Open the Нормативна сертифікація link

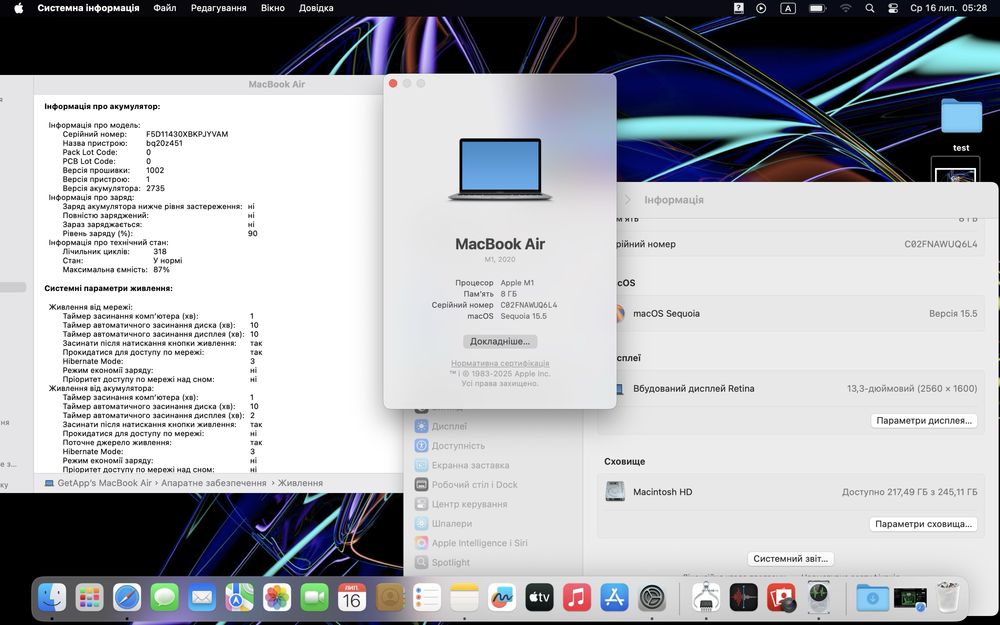point(500,363)
